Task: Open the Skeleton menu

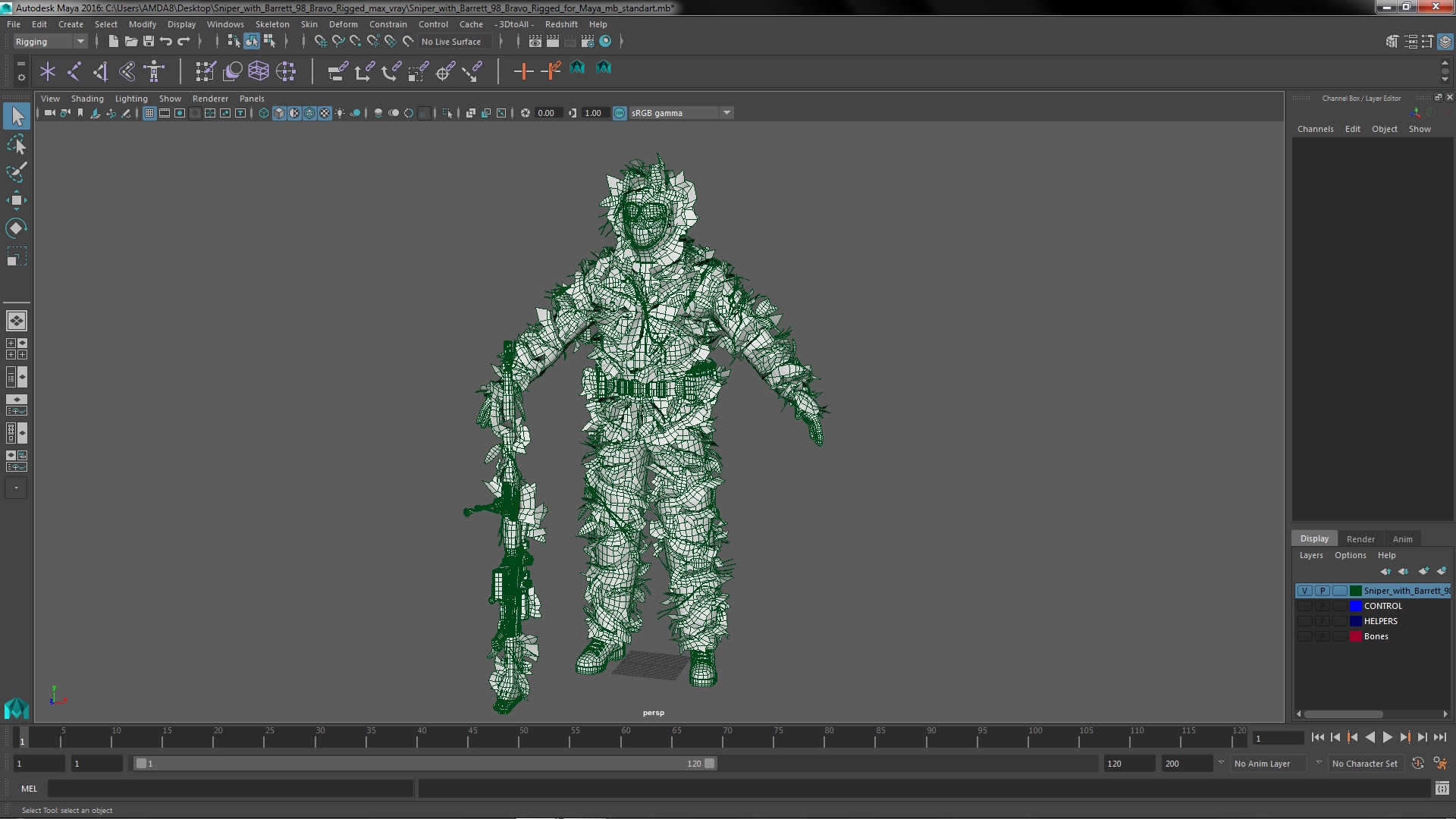Action: point(271,24)
